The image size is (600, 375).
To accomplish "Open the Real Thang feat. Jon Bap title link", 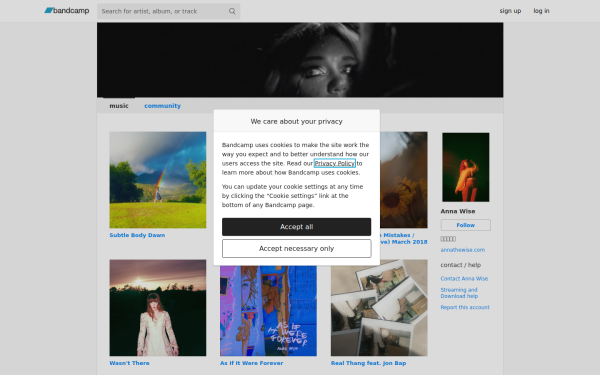I will point(368,363).
